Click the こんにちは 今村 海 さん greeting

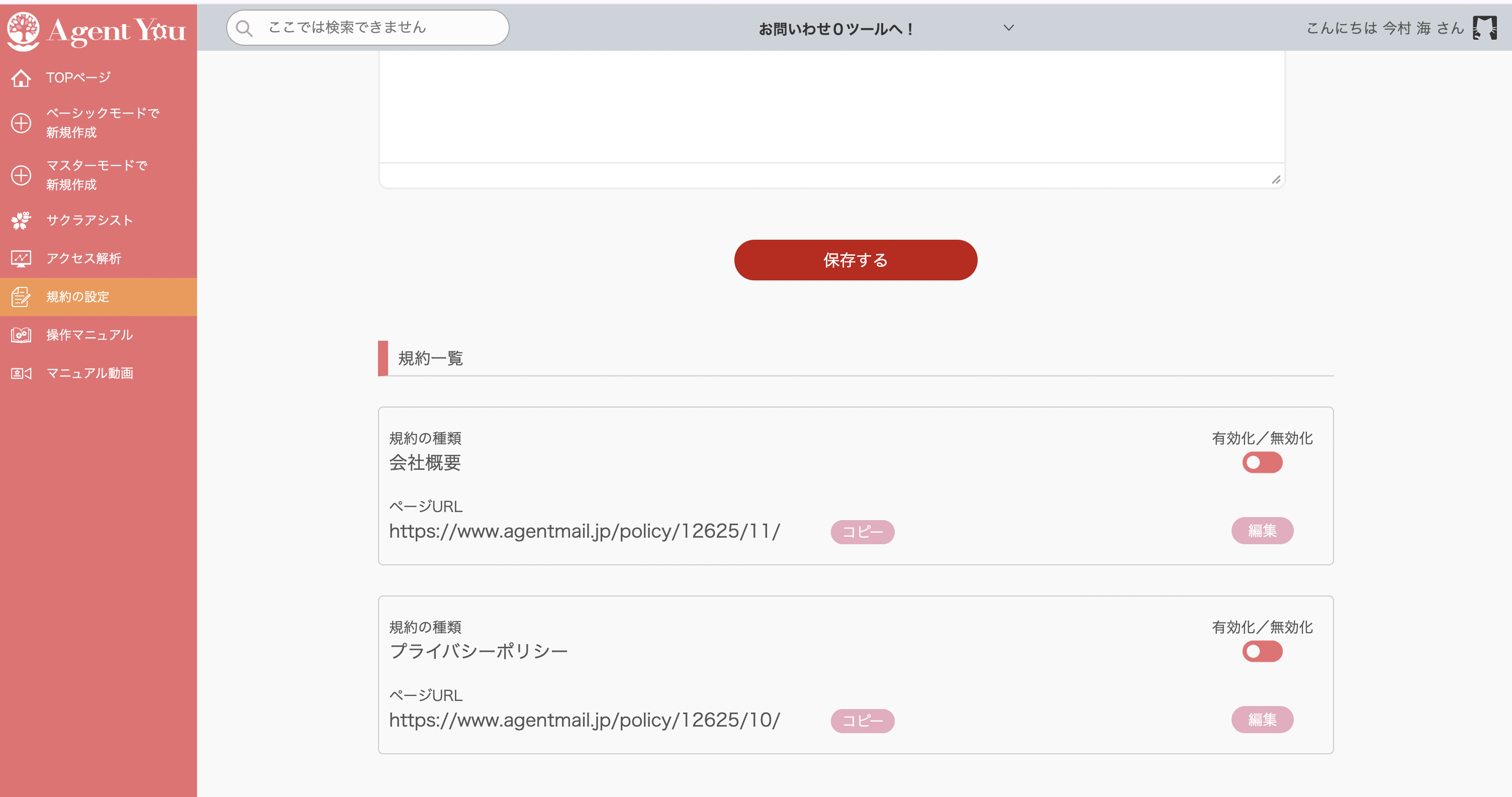pyautogui.click(x=1385, y=28)
